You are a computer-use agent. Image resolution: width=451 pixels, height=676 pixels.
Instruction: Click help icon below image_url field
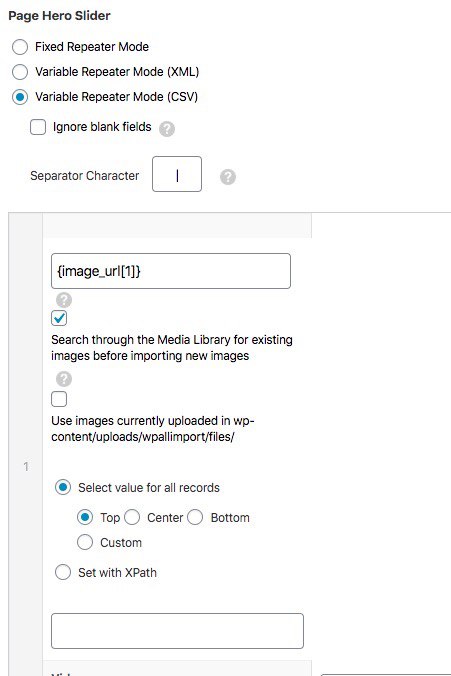click(x=64, y=300)
